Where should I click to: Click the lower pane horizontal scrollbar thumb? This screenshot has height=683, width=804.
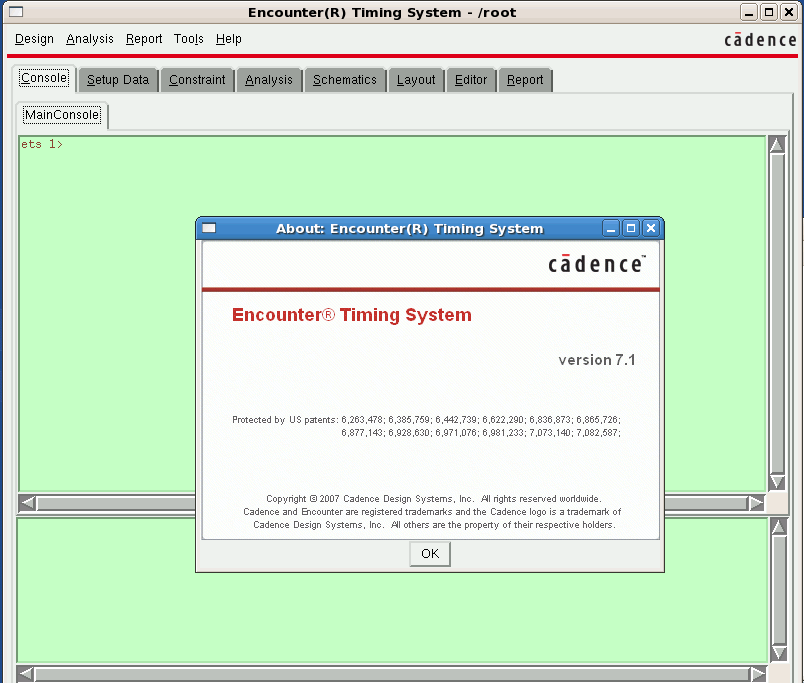pos(392,674)
